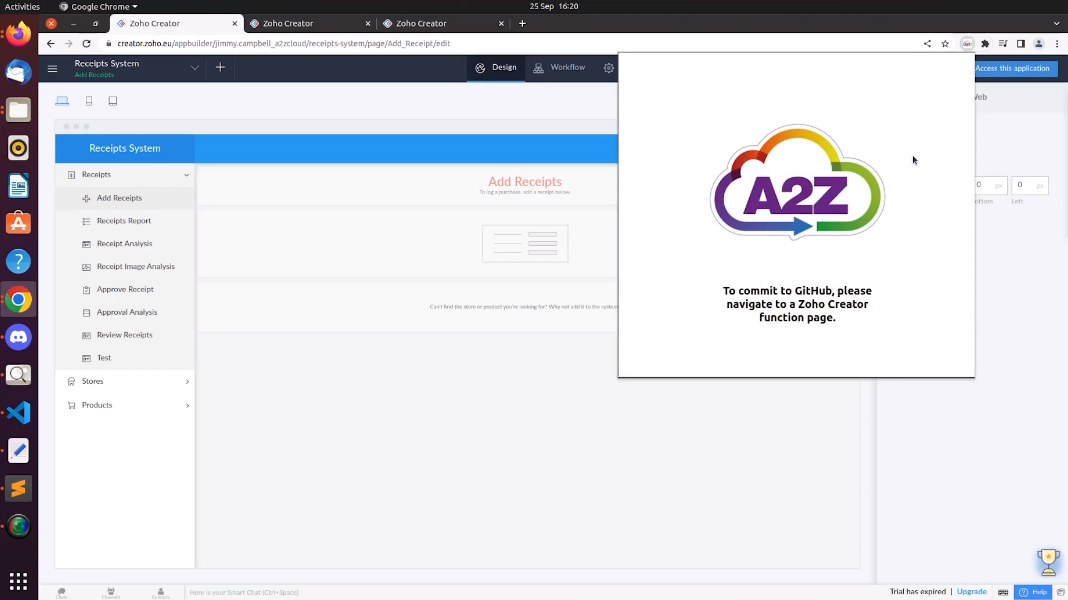
Task: Open the settings gear beside Workflow
Action: point(608,67)
